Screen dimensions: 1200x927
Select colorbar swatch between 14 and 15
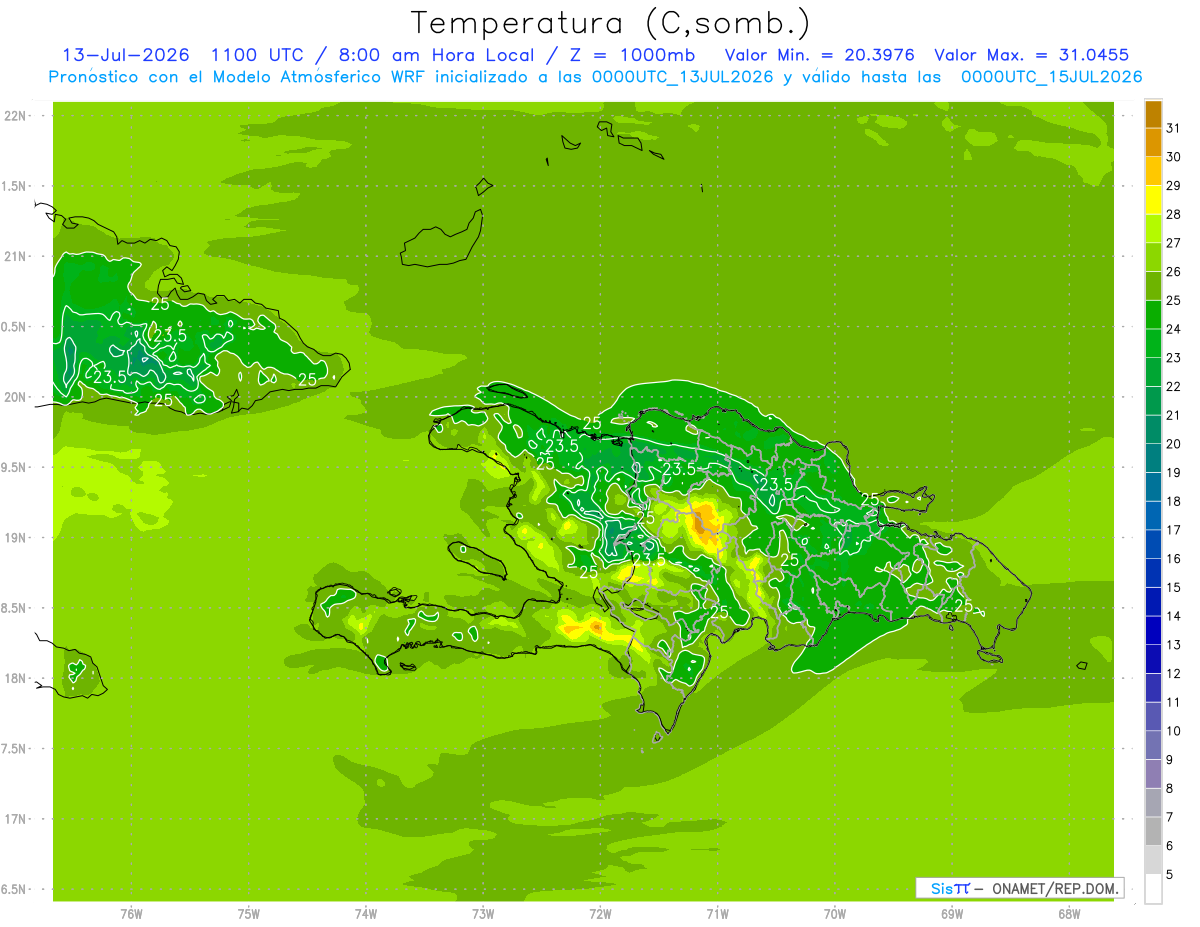click(1153, 601)
